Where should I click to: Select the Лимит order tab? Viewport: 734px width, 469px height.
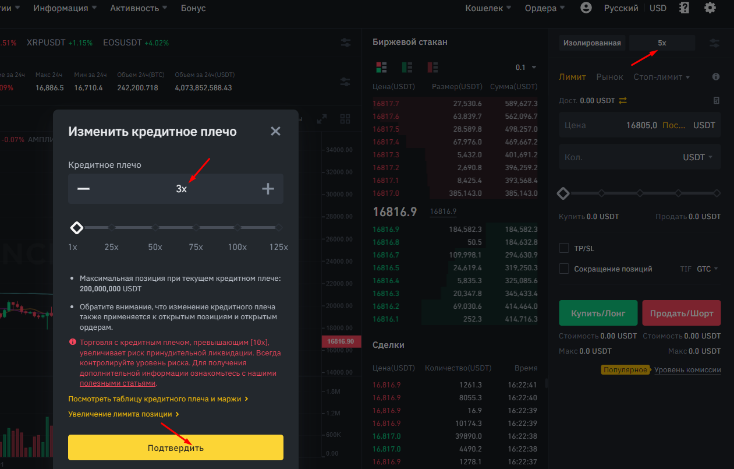pyautogui.click(x=572, y=77)
